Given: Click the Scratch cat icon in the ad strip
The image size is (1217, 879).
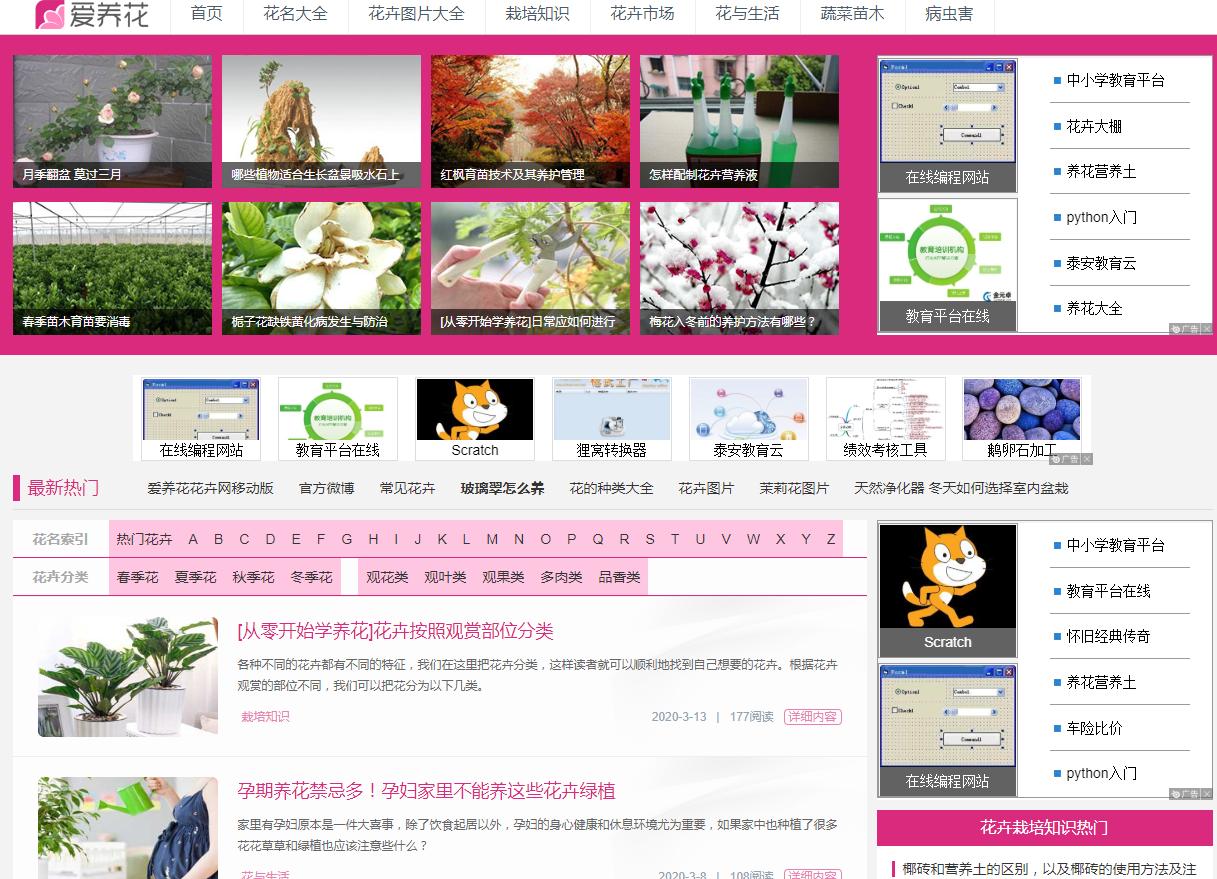Looking at the screenshot, I should (x=474, y=408).
